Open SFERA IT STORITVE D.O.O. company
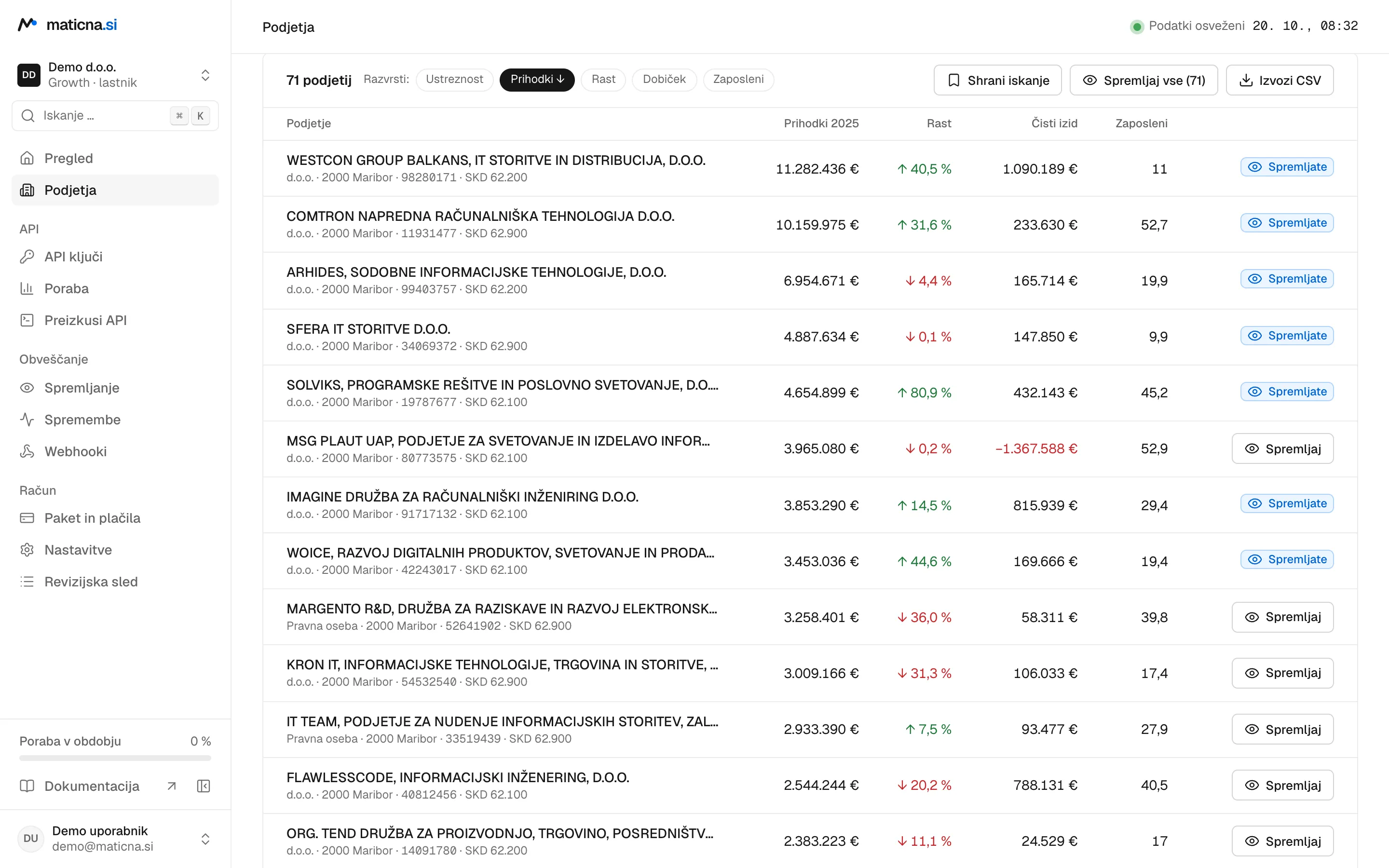Viewport: 1389px width, 868px height. pos(810,337)
